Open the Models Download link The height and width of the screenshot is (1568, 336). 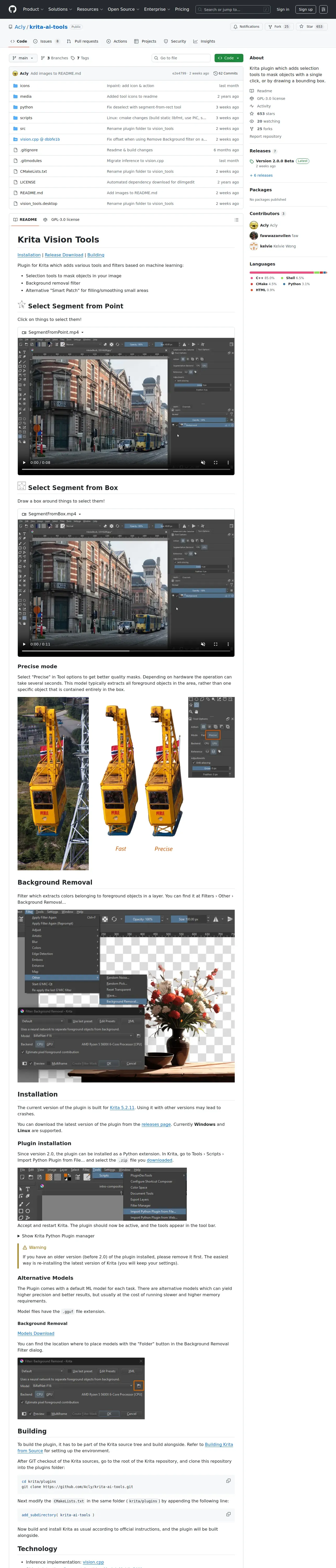[x=36, y=1333]
